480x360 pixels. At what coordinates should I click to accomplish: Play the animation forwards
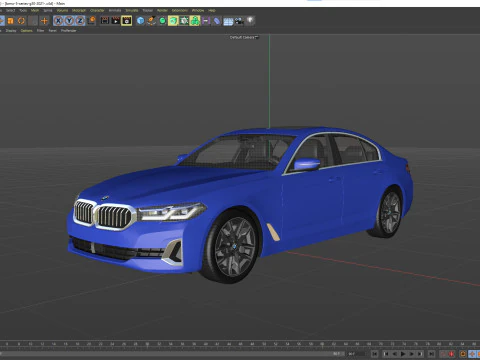pyautogui.click(x=403, y=354)
